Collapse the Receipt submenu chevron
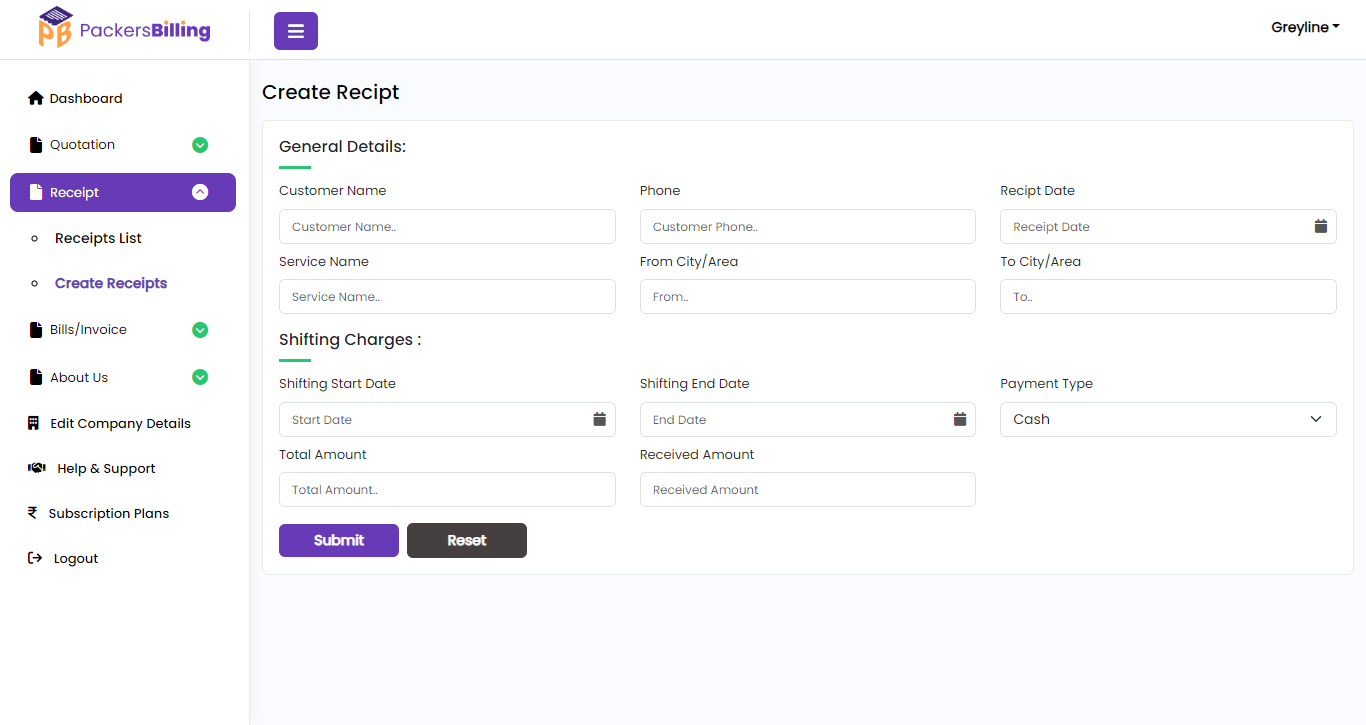1366x725 pixels. [x=200, y=192]
